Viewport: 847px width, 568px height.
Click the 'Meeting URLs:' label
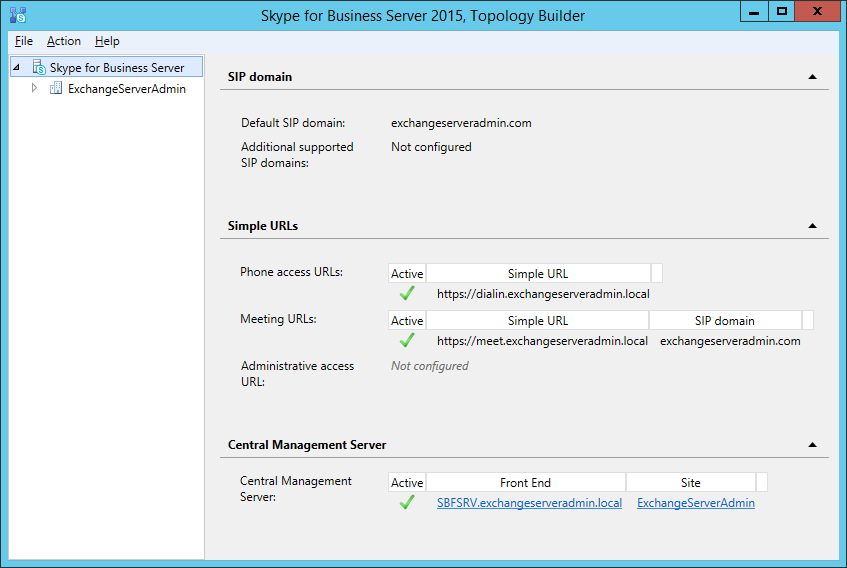pyautogui.click(x=278, y=319)
